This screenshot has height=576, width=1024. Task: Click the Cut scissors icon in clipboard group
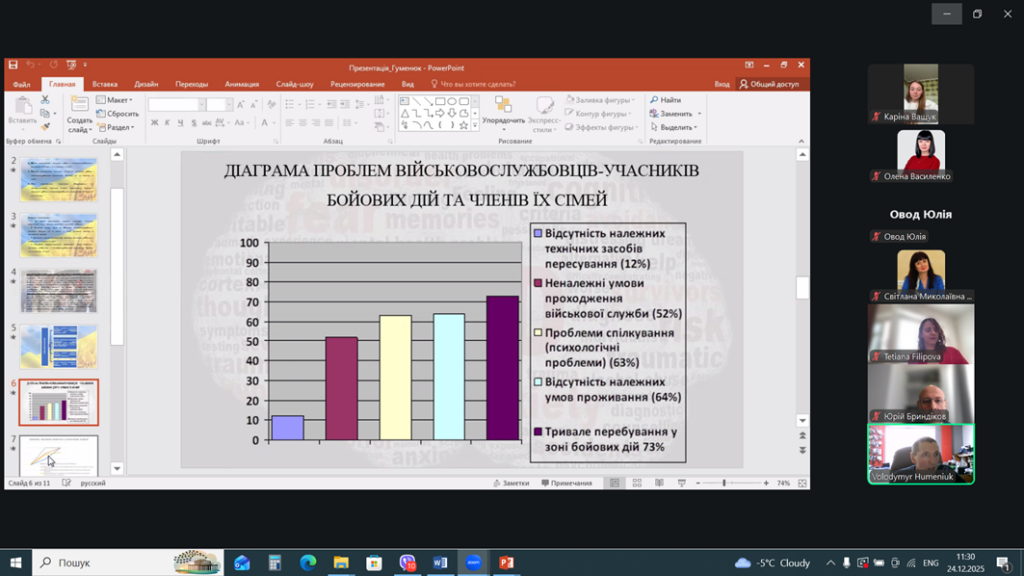[x=45, y=100]
